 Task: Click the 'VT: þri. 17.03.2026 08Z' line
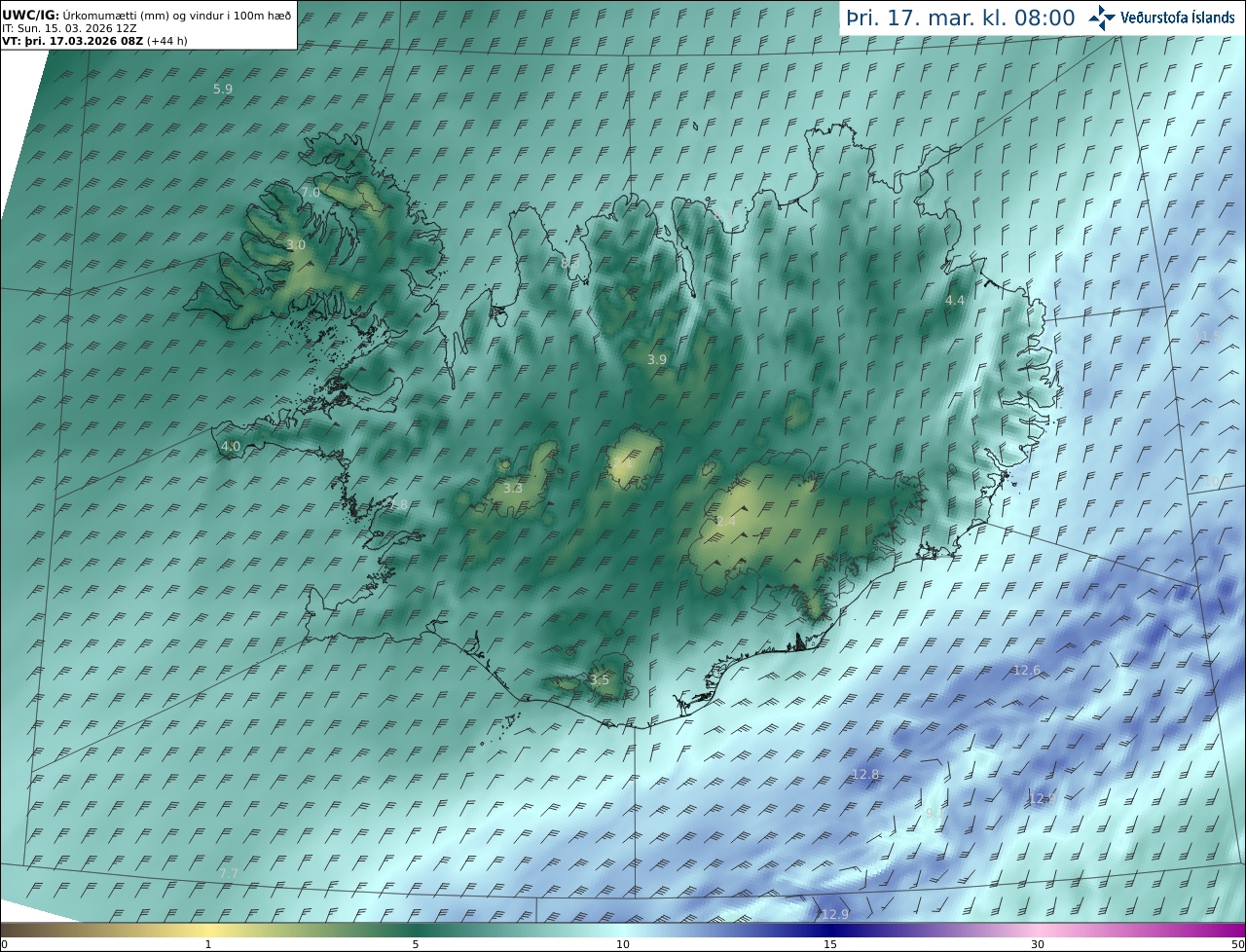[x=94, y=41]
